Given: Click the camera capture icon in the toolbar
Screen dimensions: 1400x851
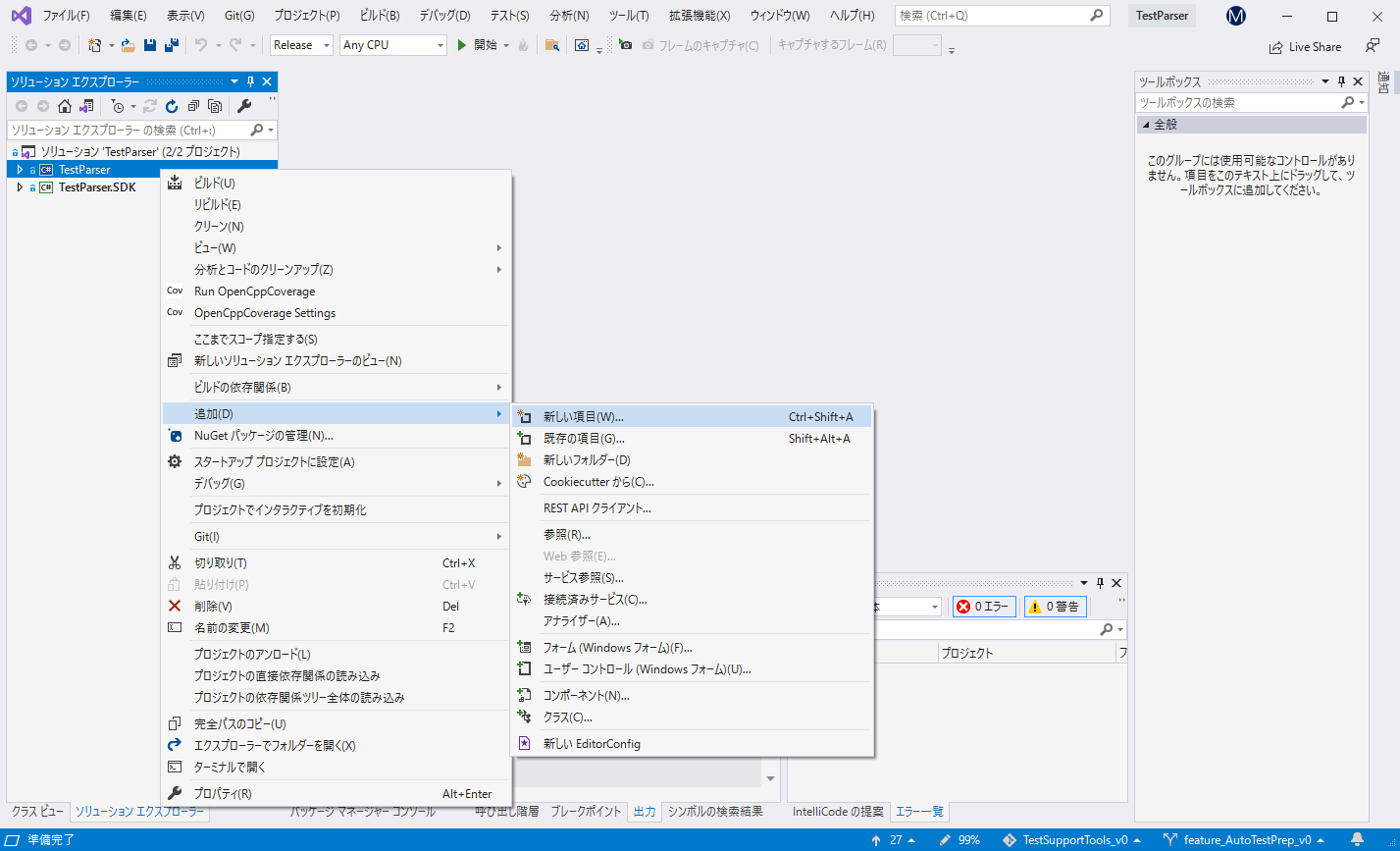Looking at the screenshot, I should point(625,44).
